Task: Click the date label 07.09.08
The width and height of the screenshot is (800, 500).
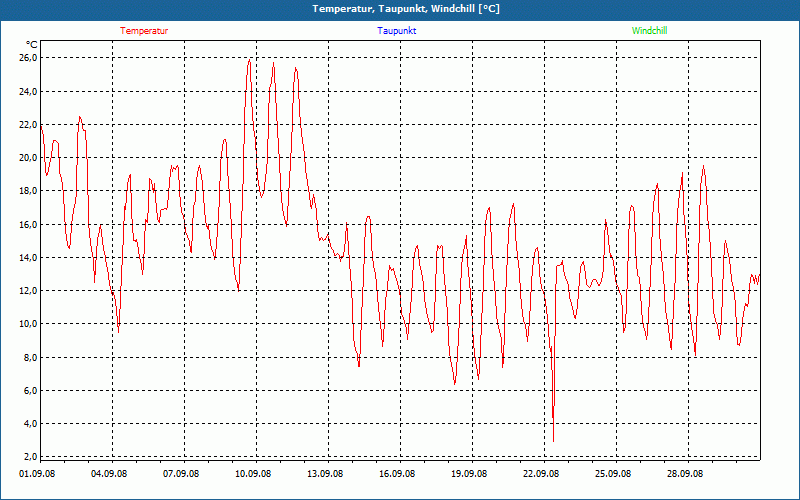Action: click(181, 474)
